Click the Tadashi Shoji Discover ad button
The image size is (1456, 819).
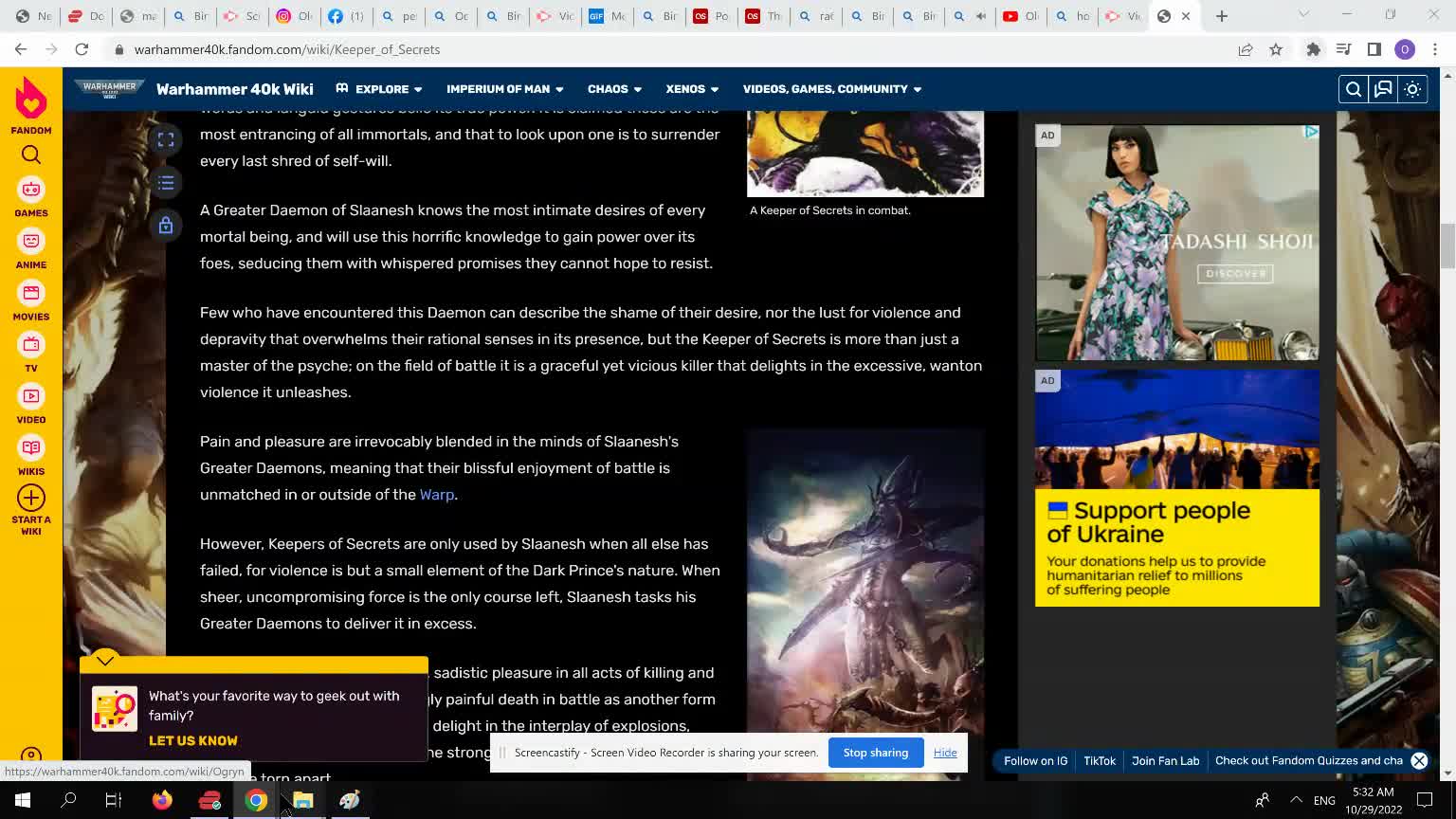click(x=1236, y=274)
